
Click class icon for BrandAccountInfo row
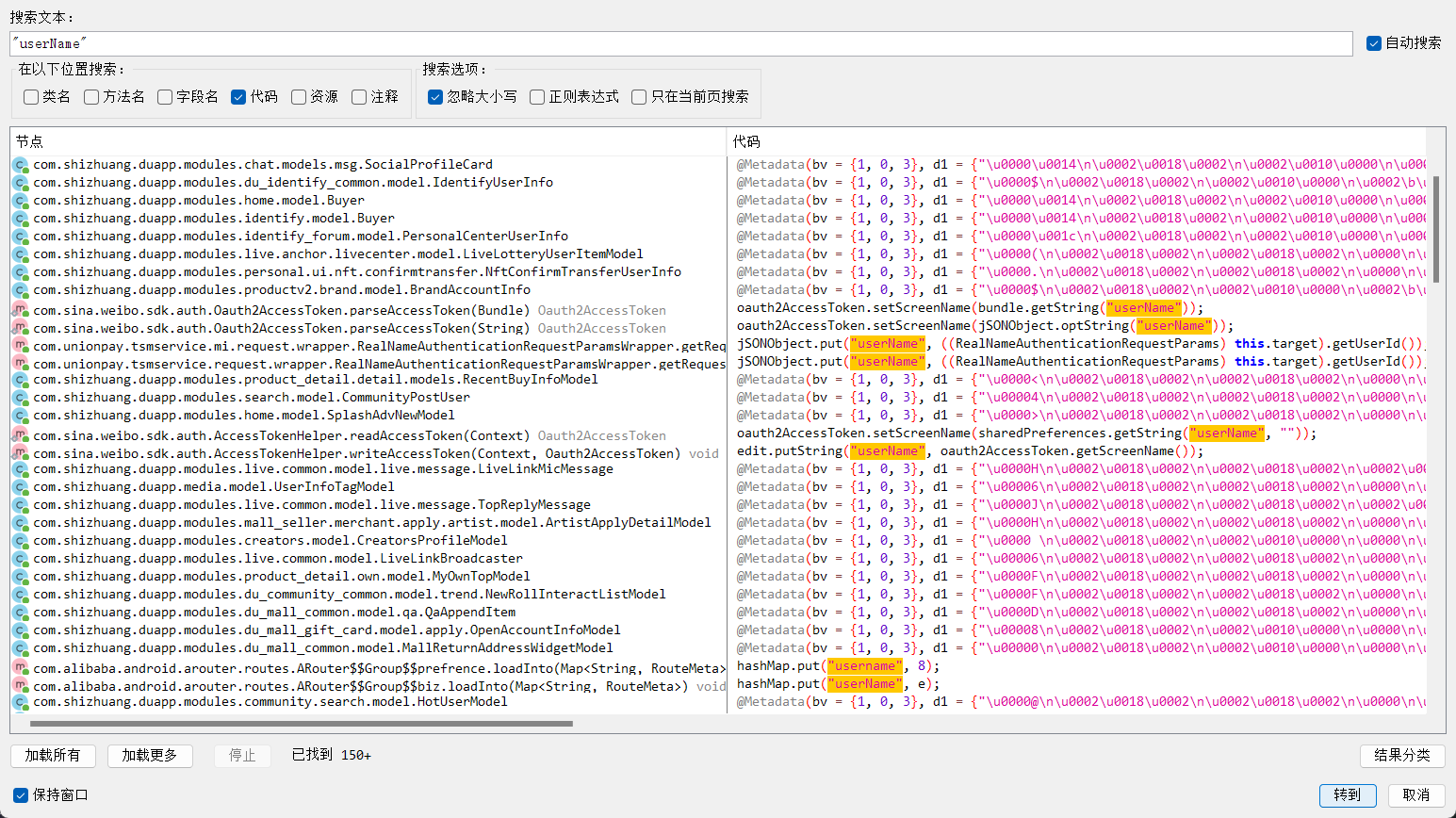point(20,290)
